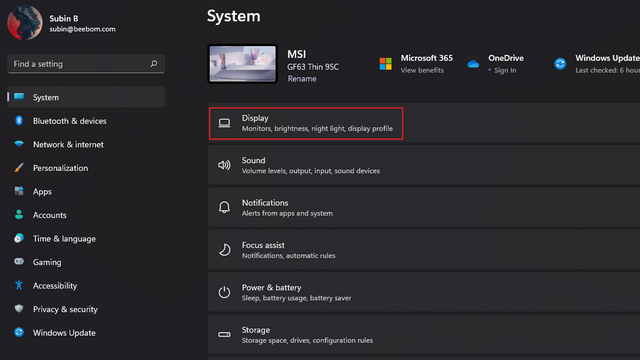
Task: Click the Accounts person icon
Action: (x=19, y=215)
